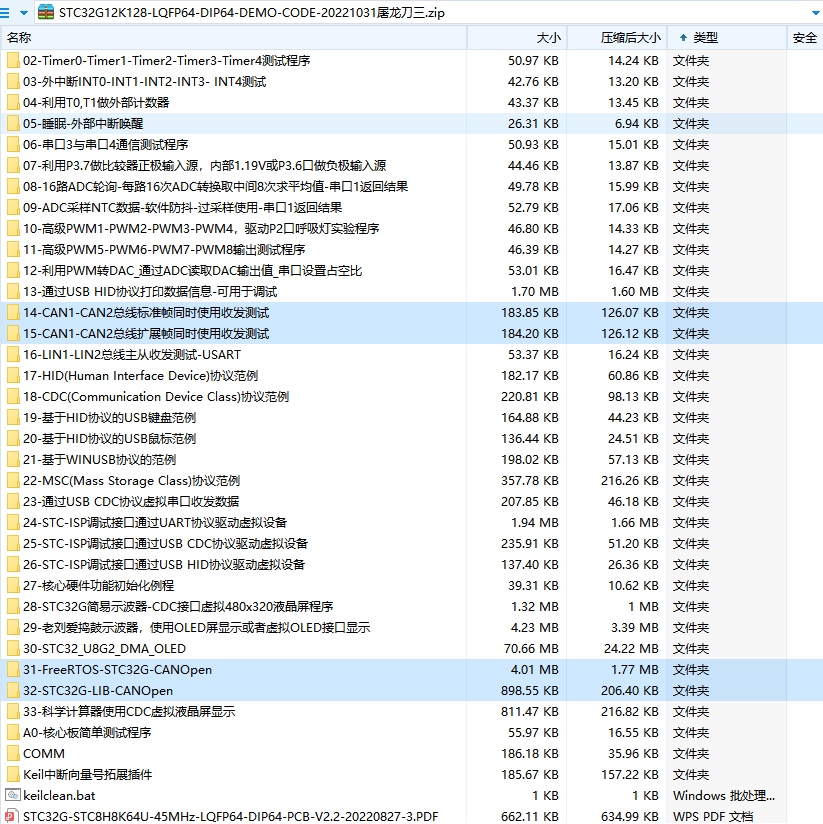Click folder icon of 14-CAN1-CAN2 标准帧 row
The image size is (823, 824).
pyautogui.click(x=13, y=313)
